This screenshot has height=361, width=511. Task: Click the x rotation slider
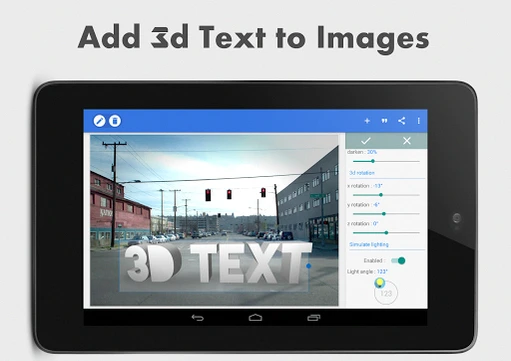coord(386,195)
